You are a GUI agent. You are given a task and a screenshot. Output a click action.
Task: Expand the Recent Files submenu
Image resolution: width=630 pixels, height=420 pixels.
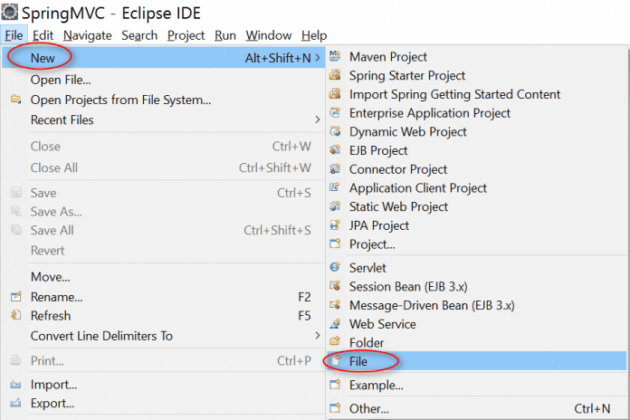pos(318,120)
